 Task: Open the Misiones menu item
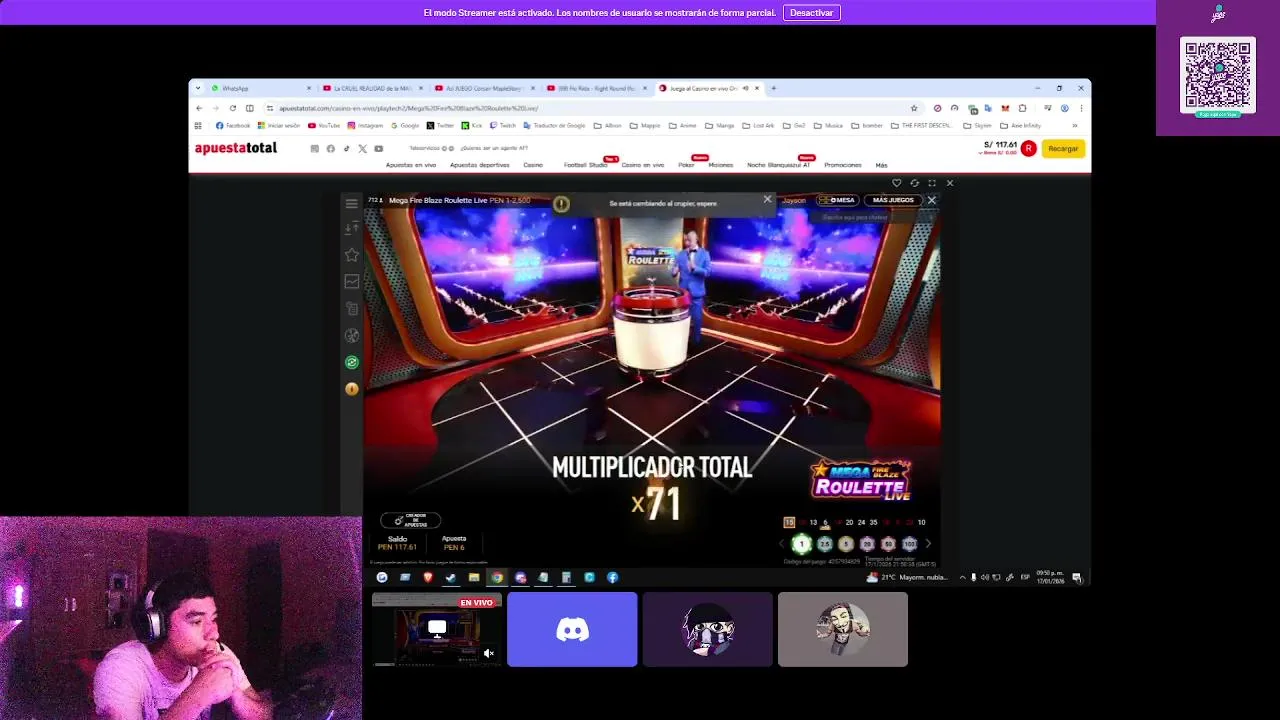pyautogui.click(x=720, y=165)
